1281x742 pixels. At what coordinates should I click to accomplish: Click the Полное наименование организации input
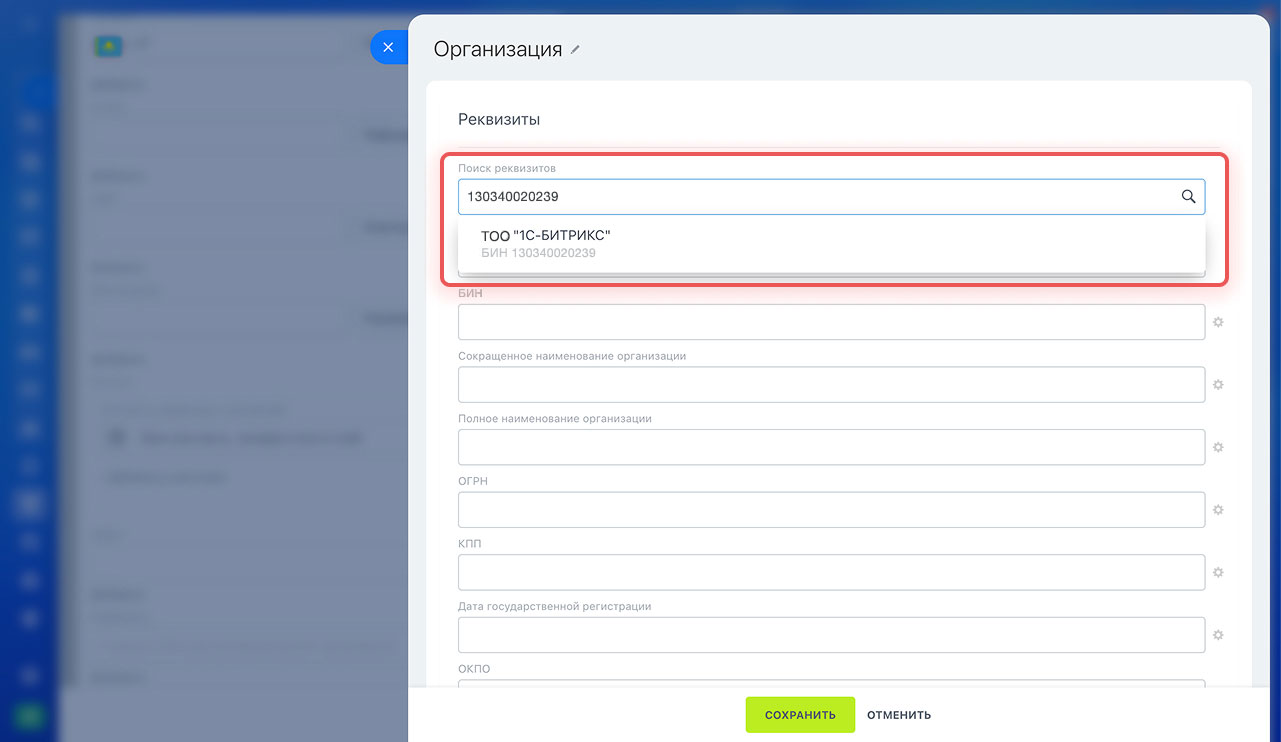[x=831, y=447]
